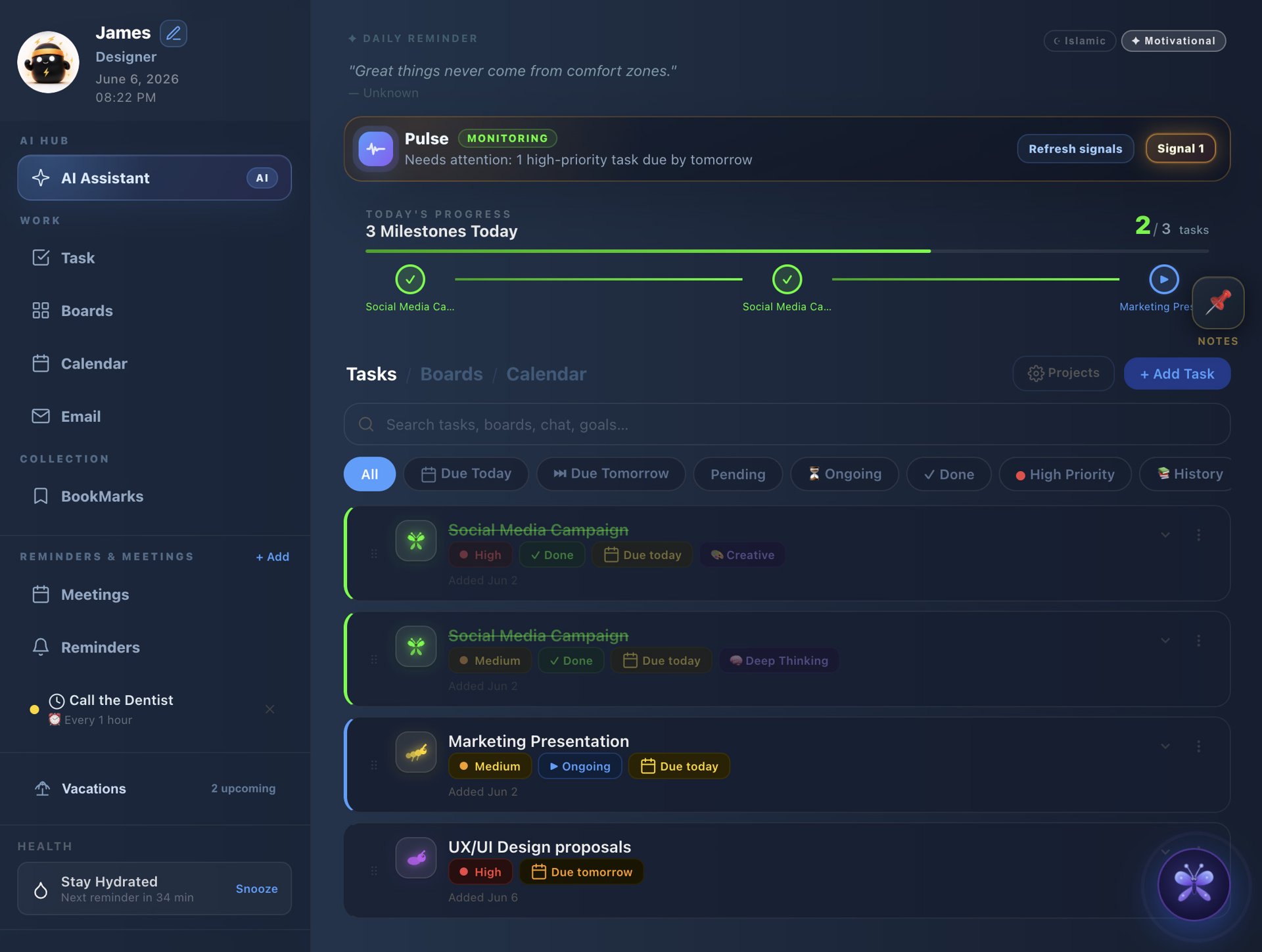Filter tasks by Ongoing
Image resolution: width=1262 pixels, height=952 pixels.
tap(844, 474)
